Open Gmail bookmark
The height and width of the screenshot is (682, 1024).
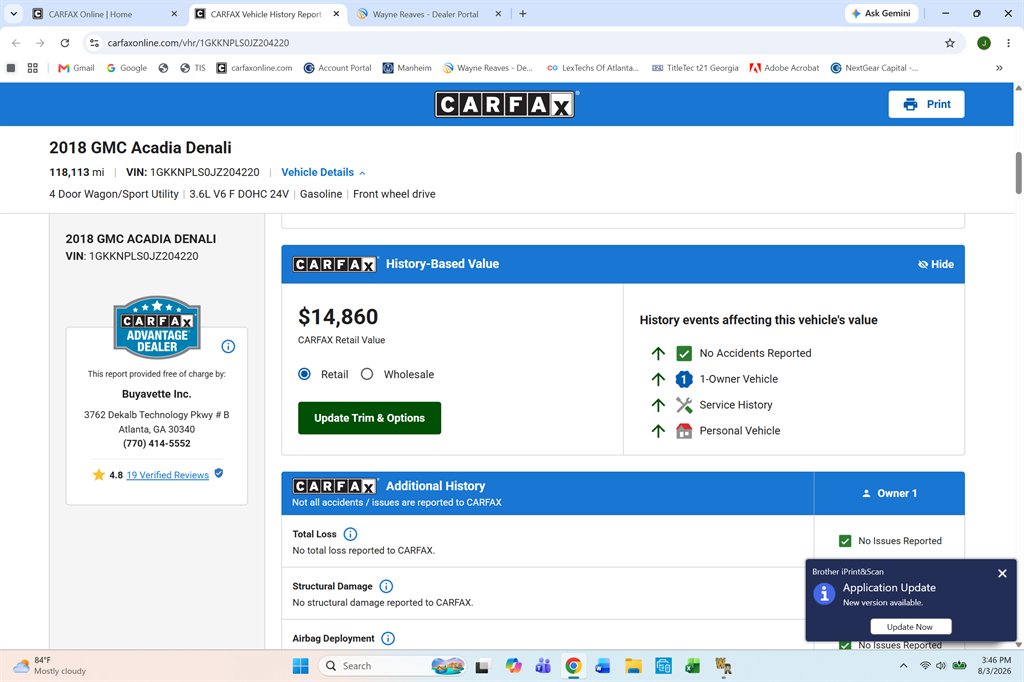[x=76, y=68]
